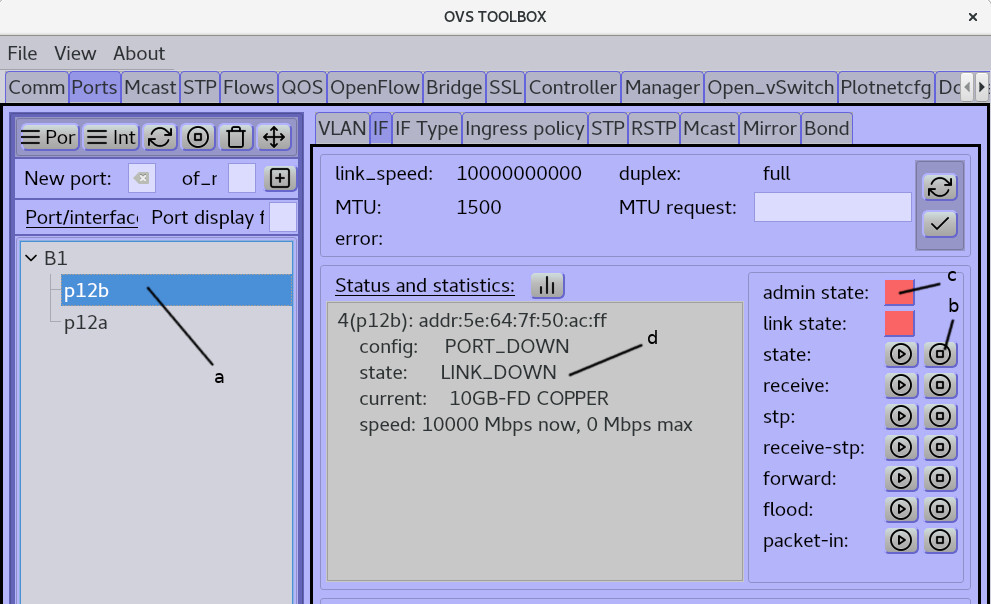Select port p12a in the tree
Image resolution: width=991 pixels, height=604 pixels.
(86, 322)
